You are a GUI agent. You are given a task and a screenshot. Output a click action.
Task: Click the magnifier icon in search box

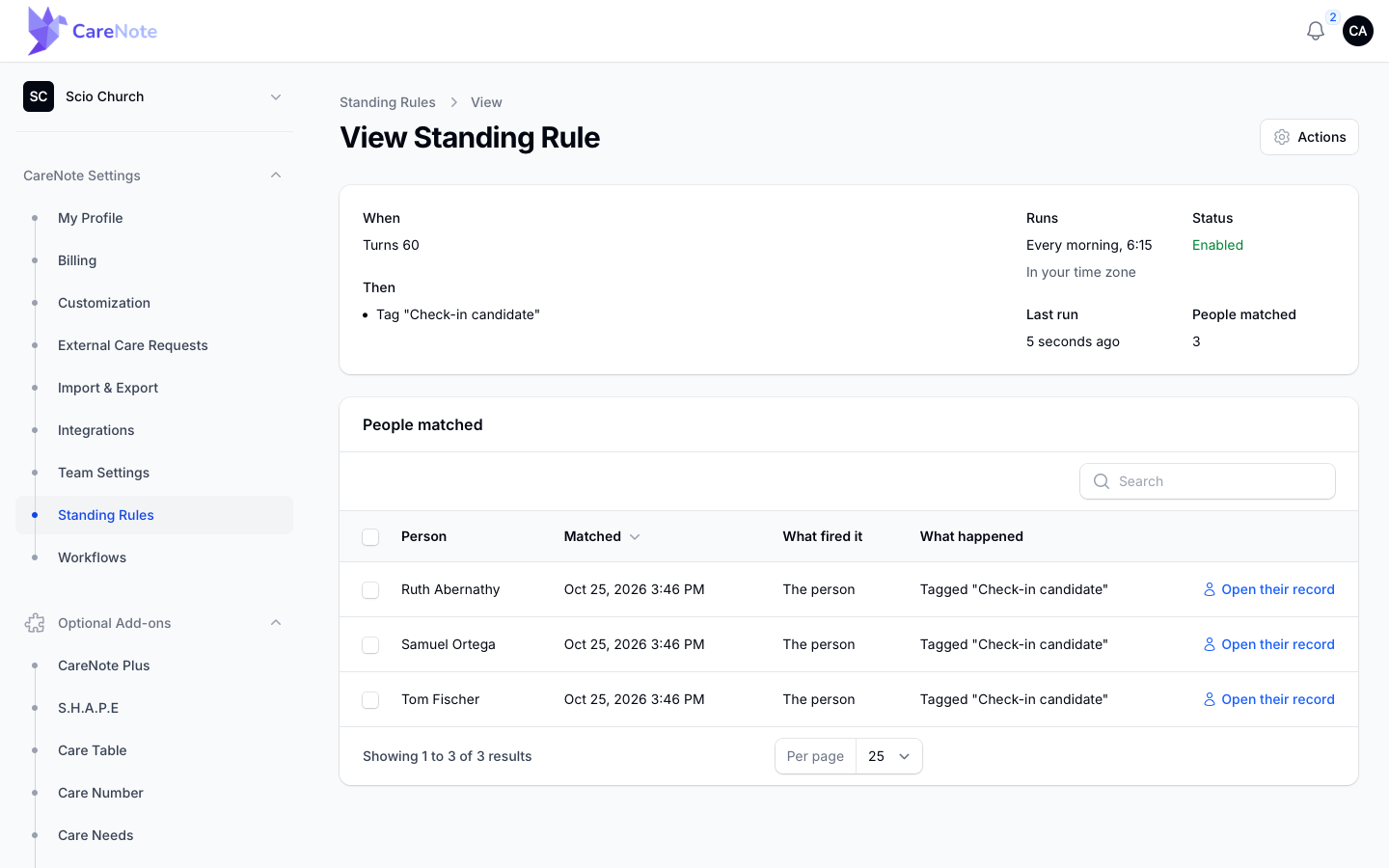(x=1102, y=481)
